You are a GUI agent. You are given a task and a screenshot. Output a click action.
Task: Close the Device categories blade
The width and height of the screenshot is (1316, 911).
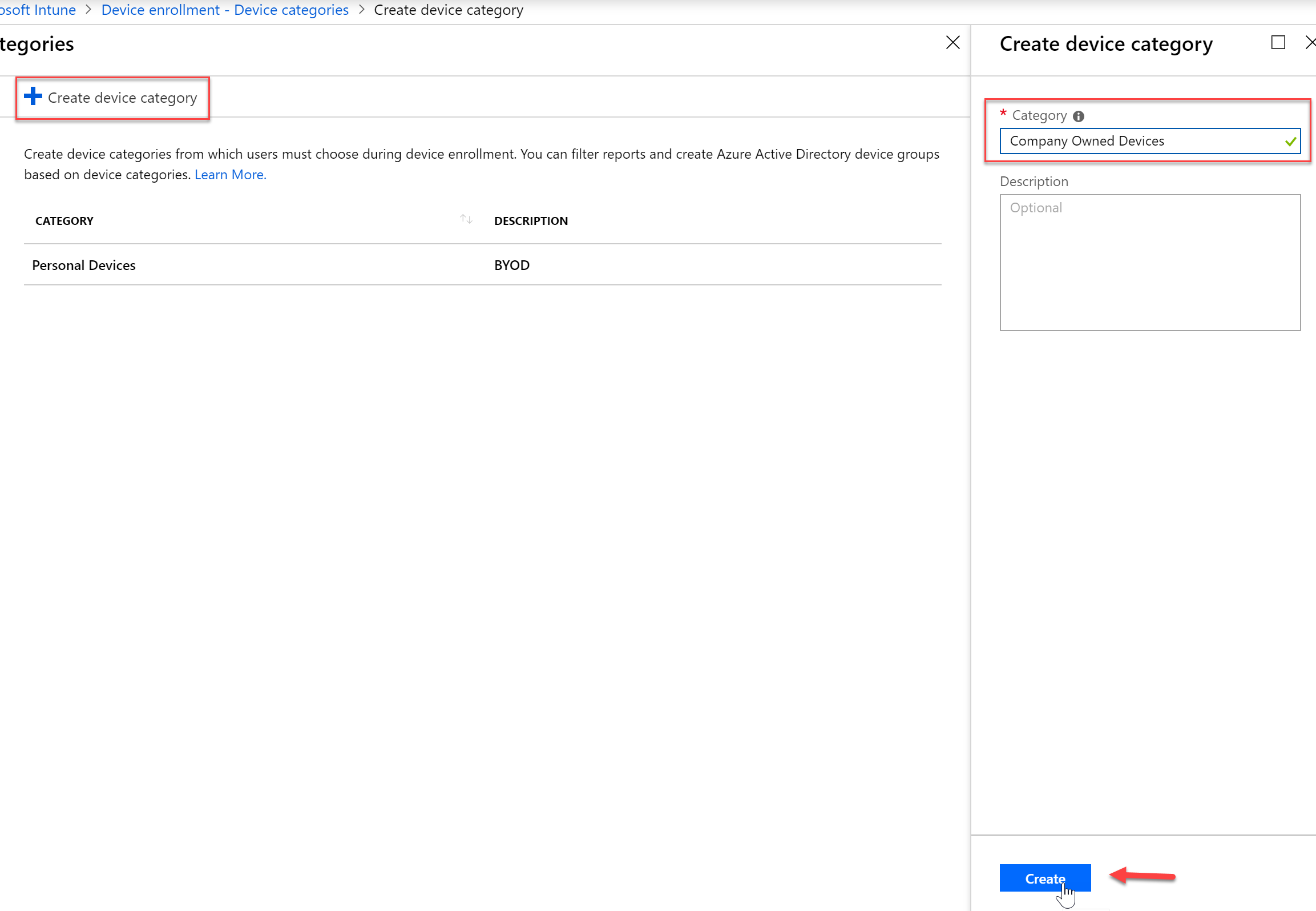pos(952,43)
